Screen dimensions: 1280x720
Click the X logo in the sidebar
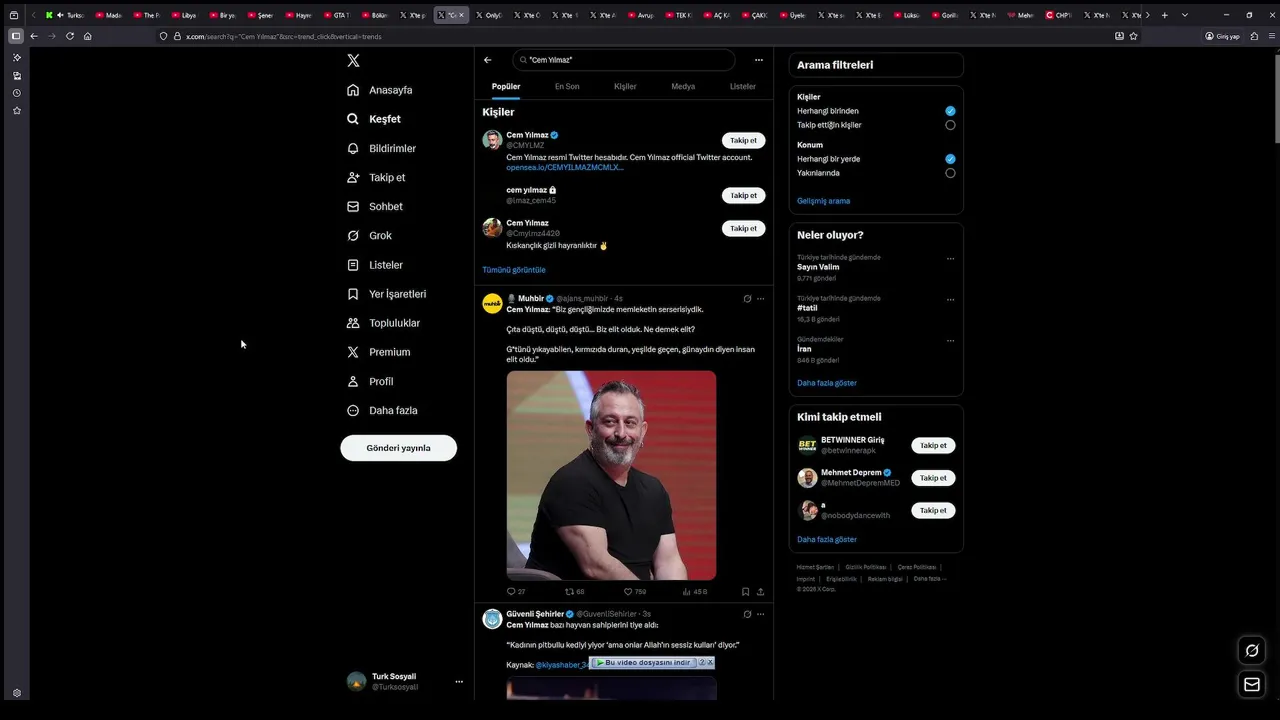pos(353,61)
